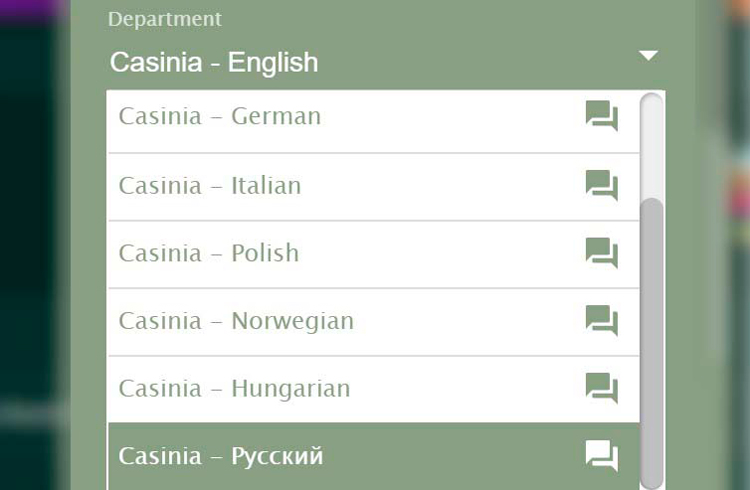The image size is (750, 490).
Task: Click chat icon beside Casinia – Русский
Action: click(601, 456)
